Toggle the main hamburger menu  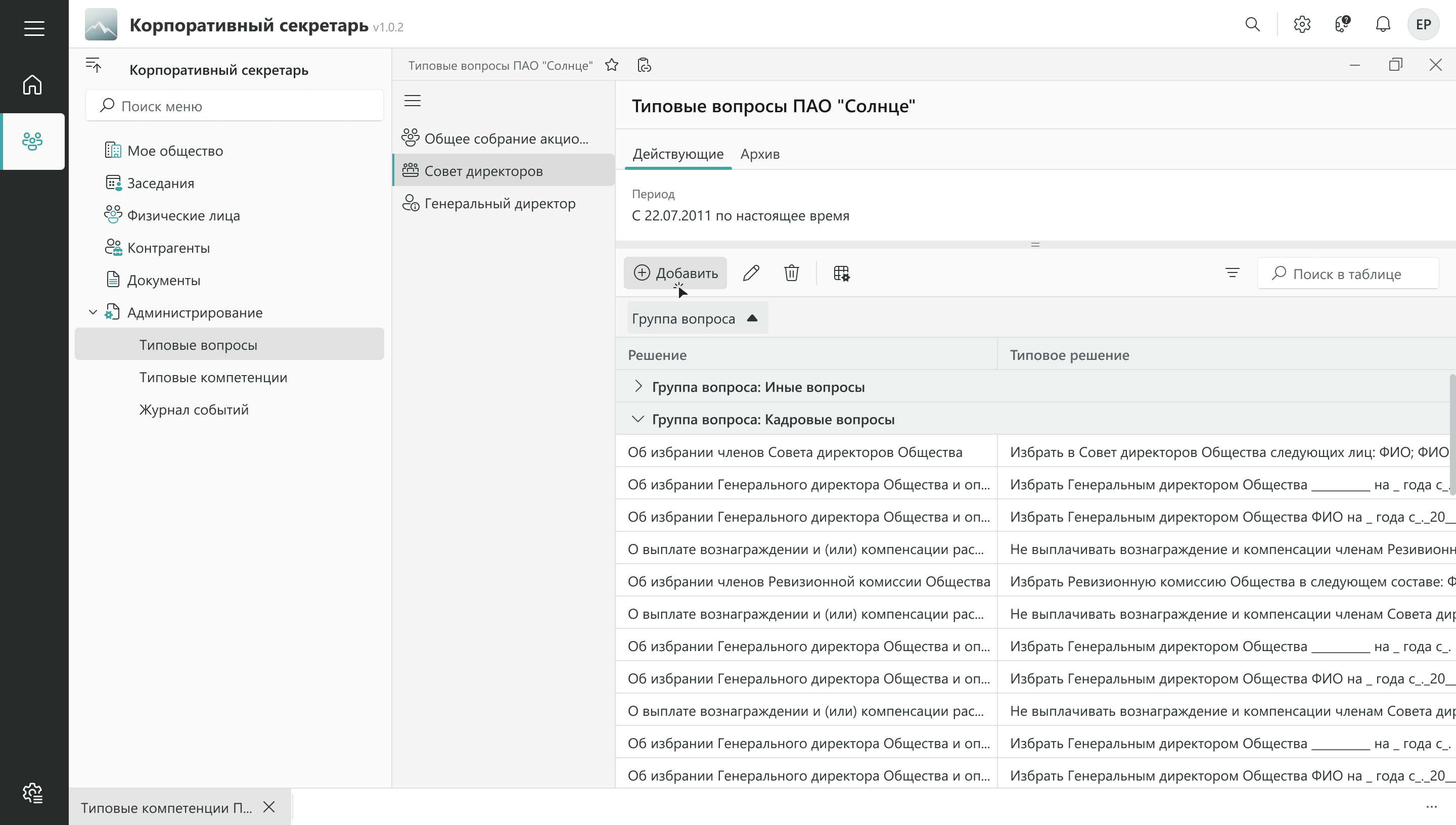(34, 28)
